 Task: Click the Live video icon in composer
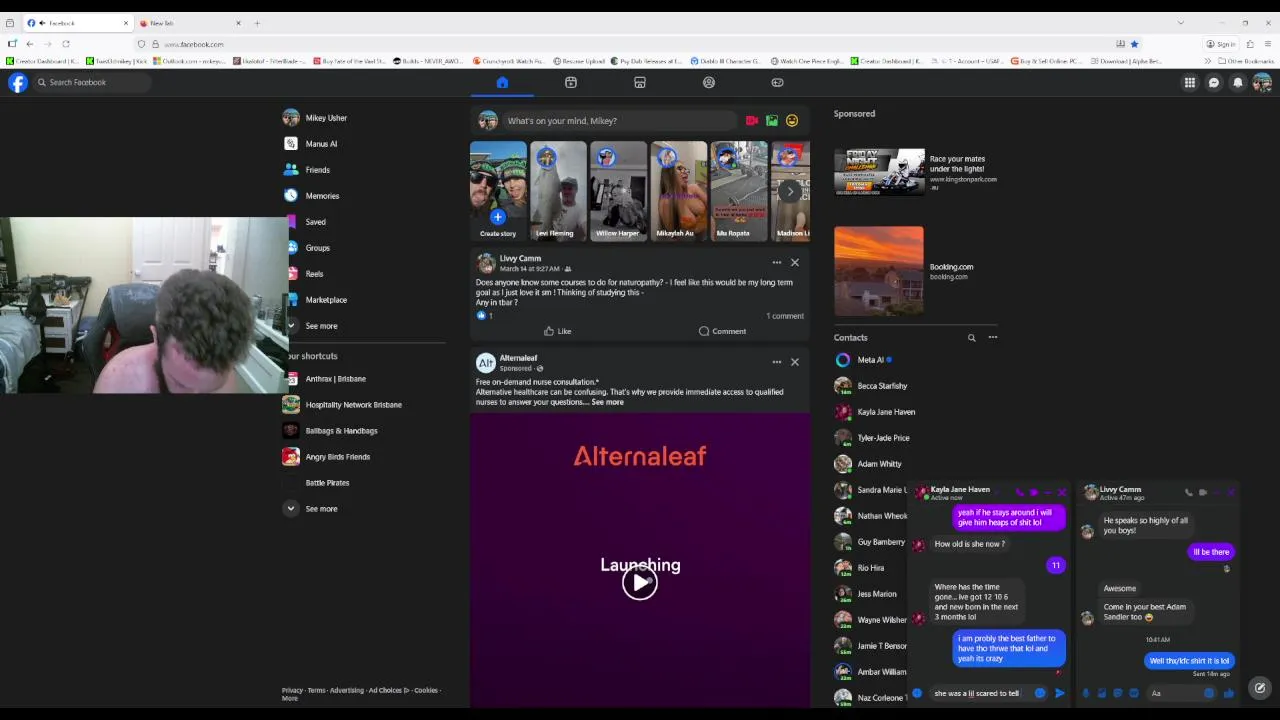(752, 121)
